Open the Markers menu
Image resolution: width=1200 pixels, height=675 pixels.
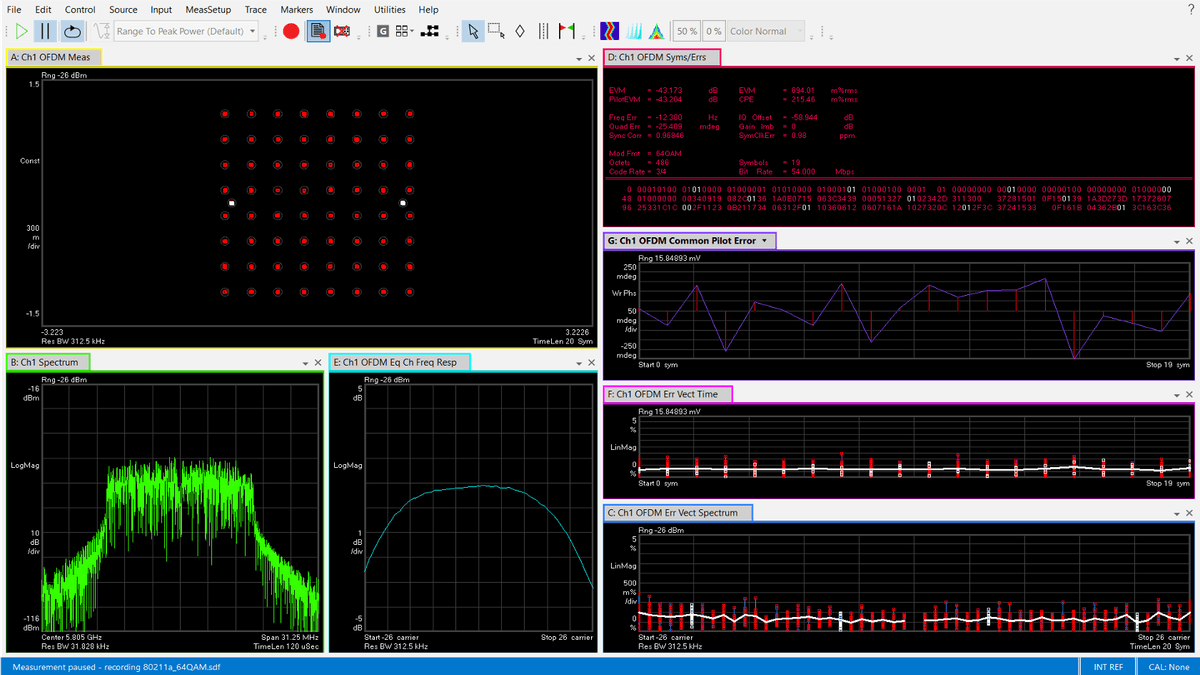click(x=296, y=9)
